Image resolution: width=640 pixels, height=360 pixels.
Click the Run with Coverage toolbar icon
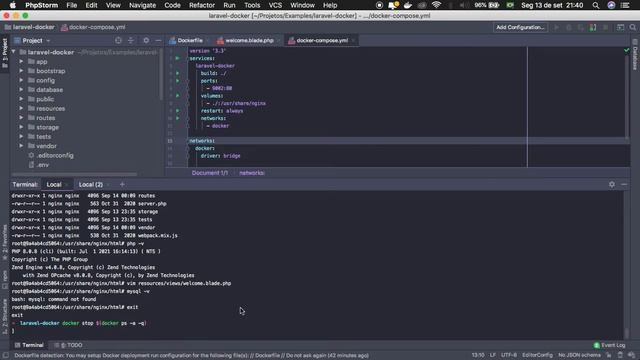click(581, 27)
